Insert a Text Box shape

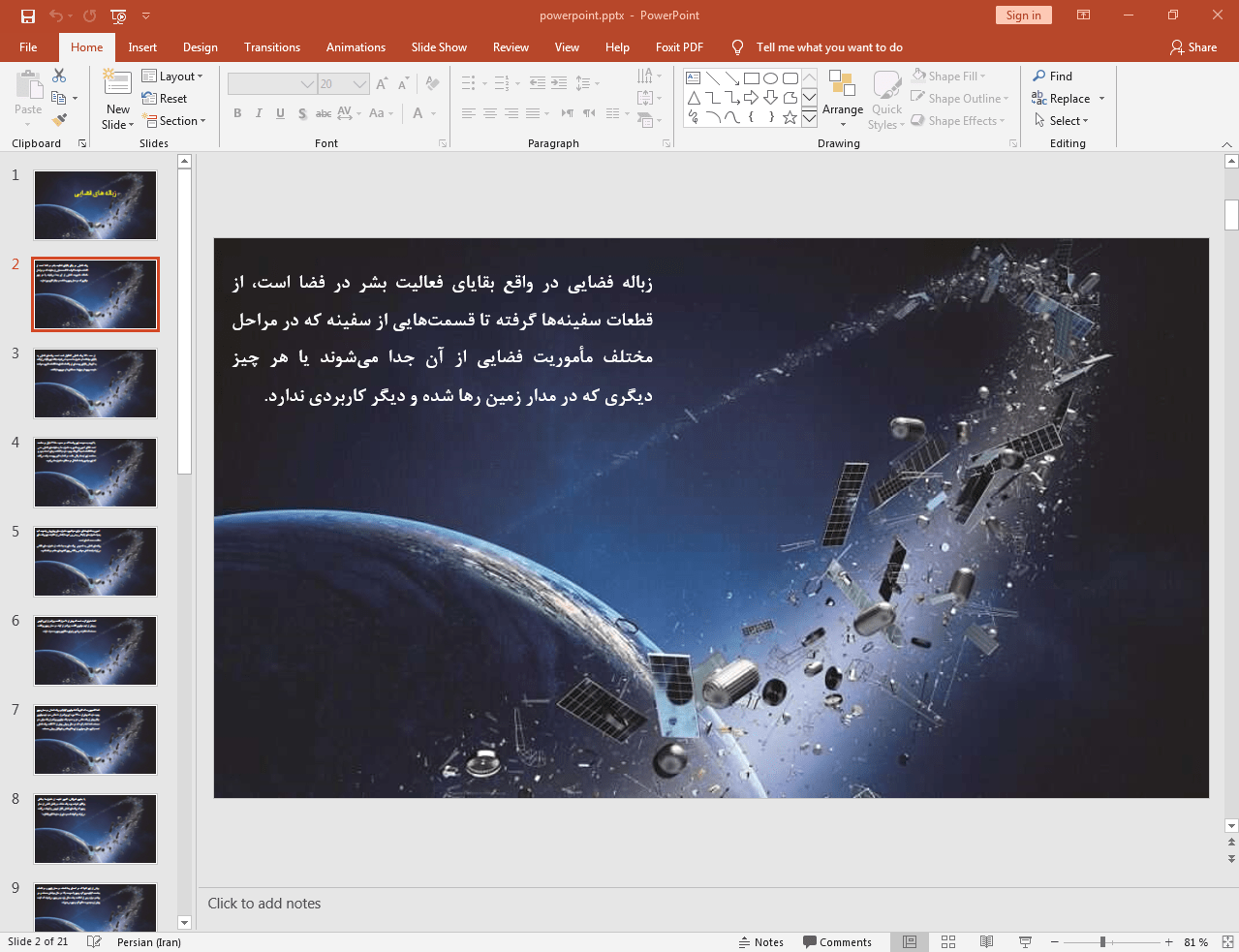(694, 77)
